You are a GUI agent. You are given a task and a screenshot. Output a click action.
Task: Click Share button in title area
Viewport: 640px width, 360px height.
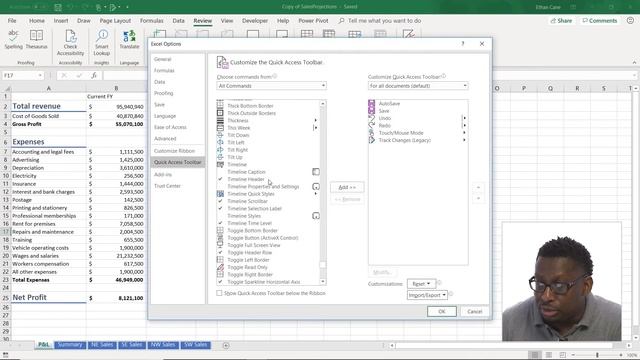pos(561,20)
